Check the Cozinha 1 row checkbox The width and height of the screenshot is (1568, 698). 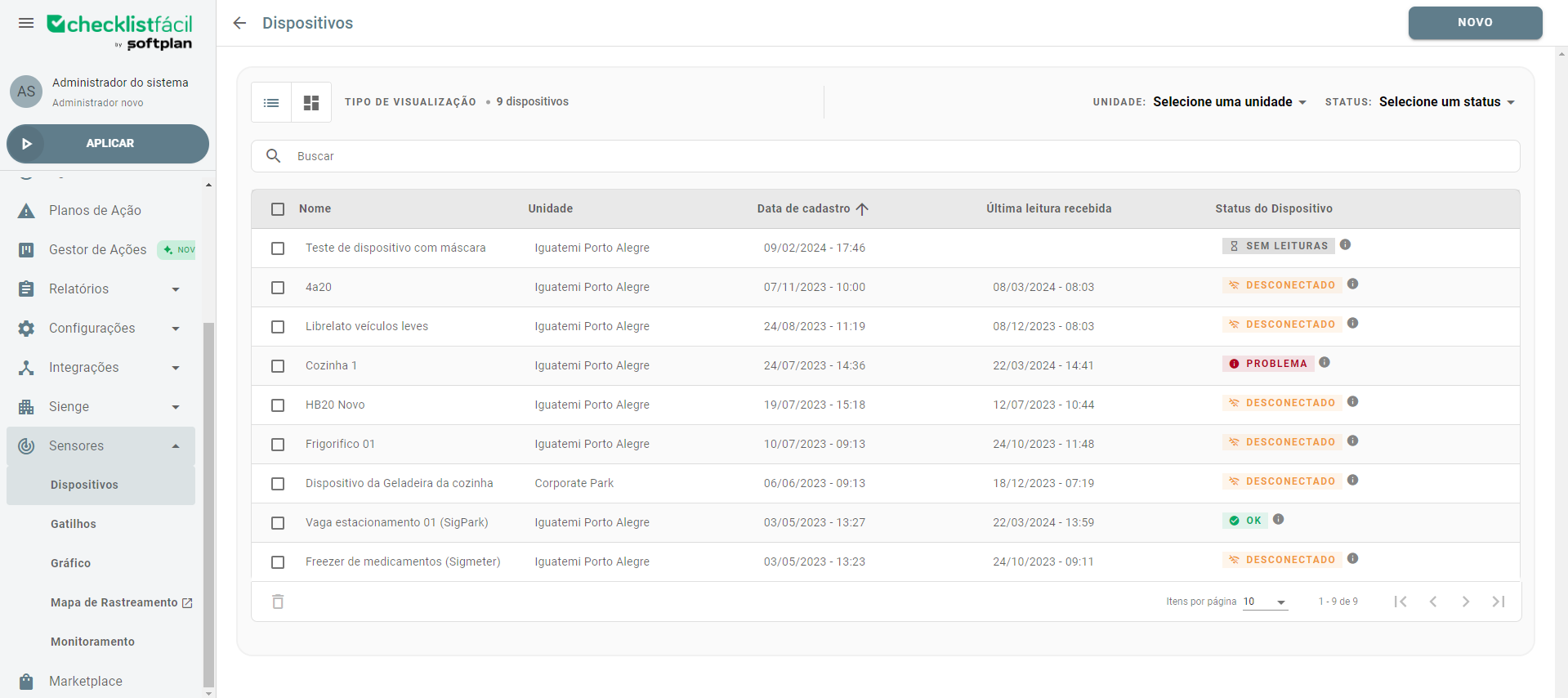[x=278, y=366]
